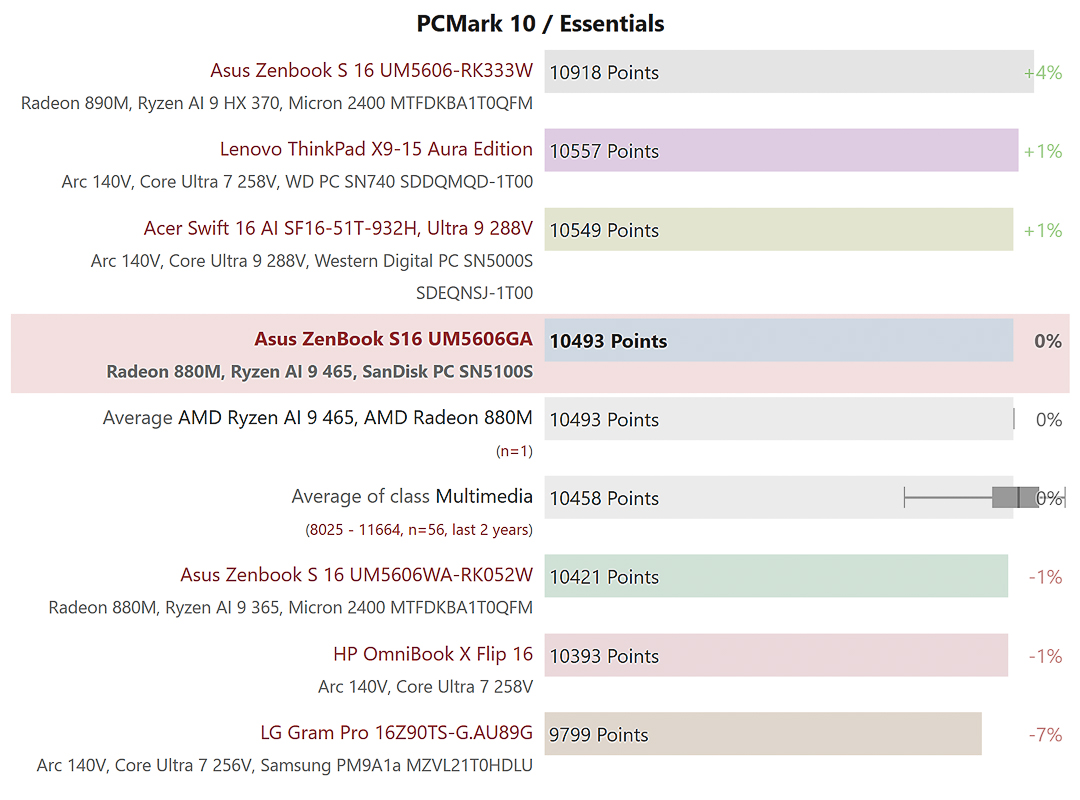Click the 10549 Points bar
The height and width of the screenshot is (800, 1080).
coord(778,230)
